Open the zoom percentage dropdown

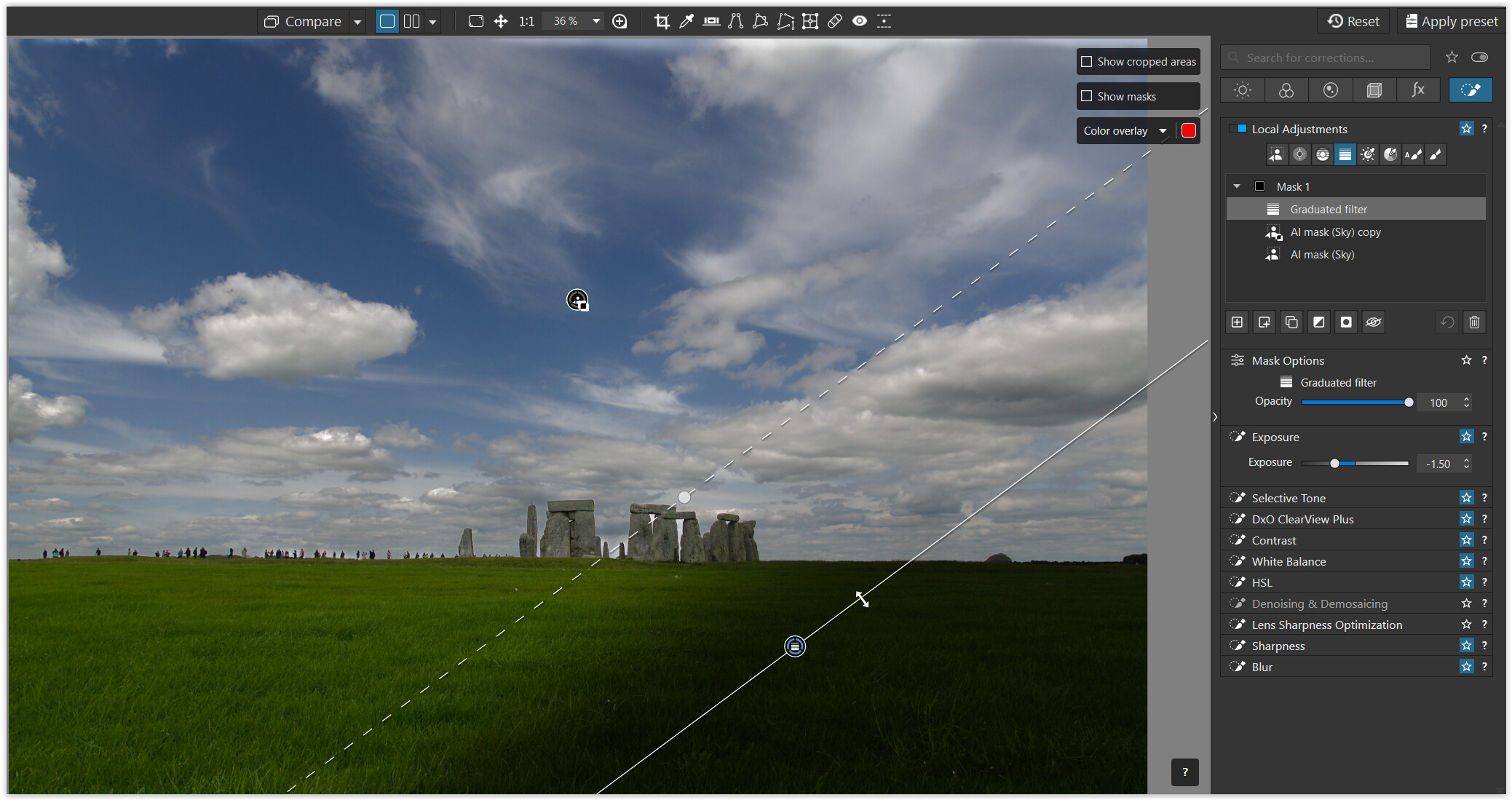pos(596,21)
